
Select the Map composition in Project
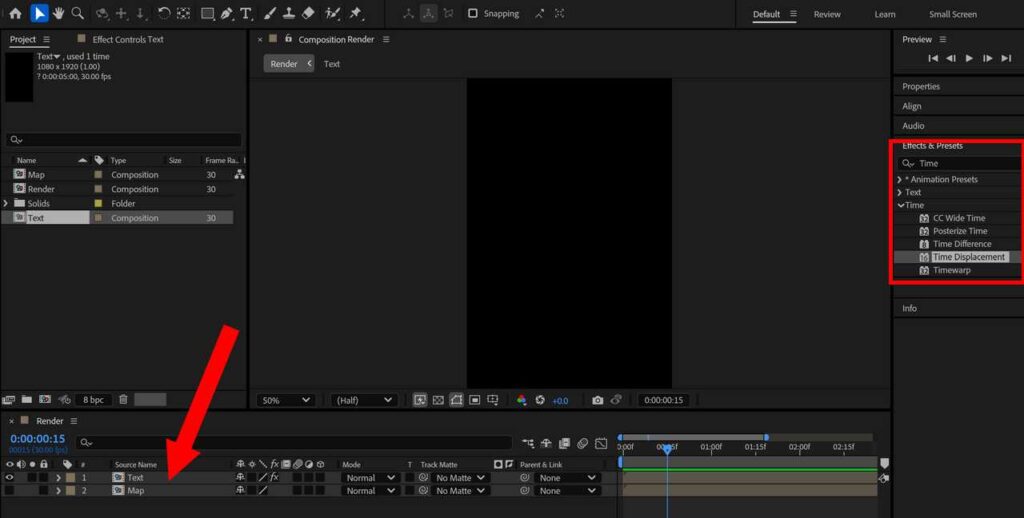pos(36,174)
